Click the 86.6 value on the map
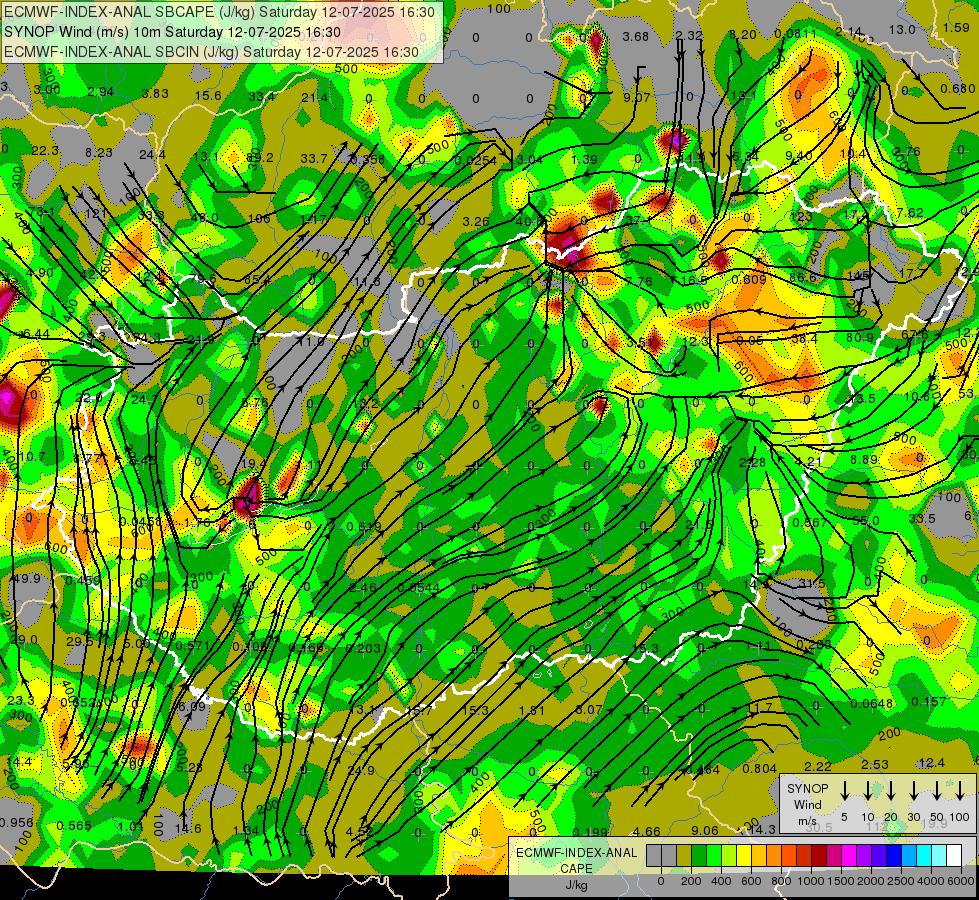The image size is (979, 900). click(803, 277)
